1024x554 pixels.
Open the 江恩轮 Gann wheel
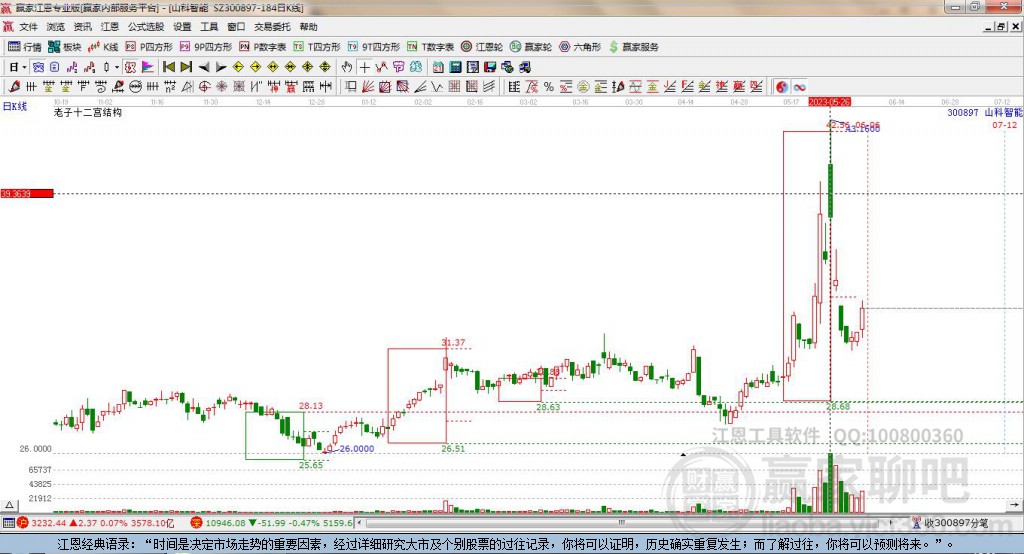[x=482, y=47]
